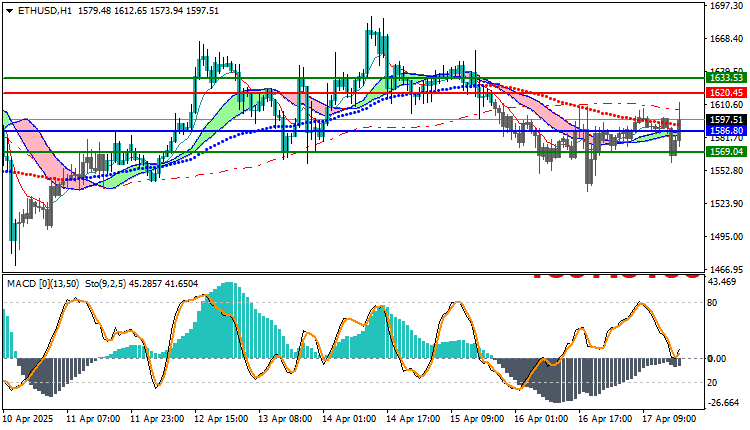Click the 15 Apr 09:00 time axis label
750x430 pixels.
click(x=477, y=419)
